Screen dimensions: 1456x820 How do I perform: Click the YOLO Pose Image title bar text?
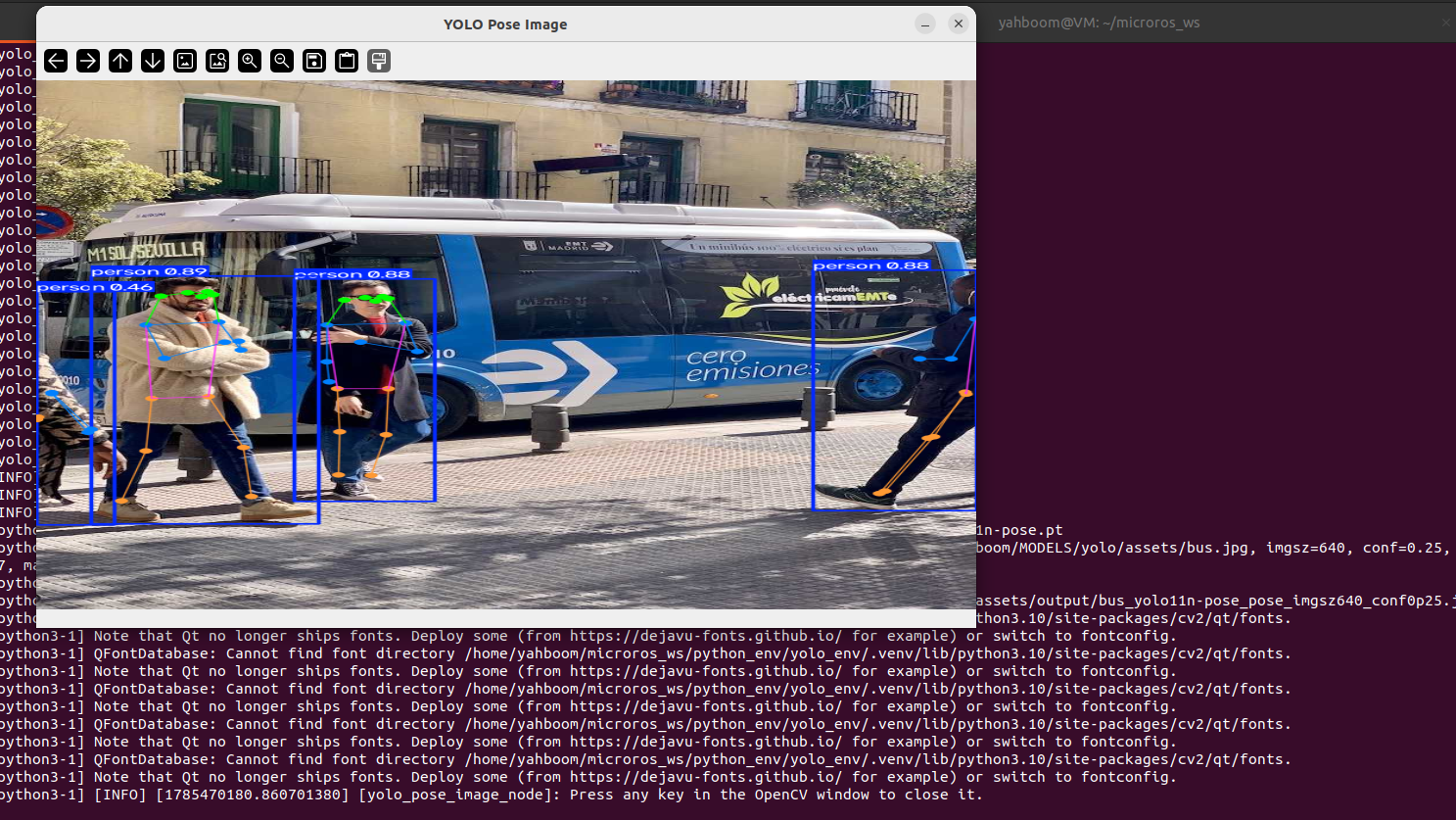tap(505, 24)
